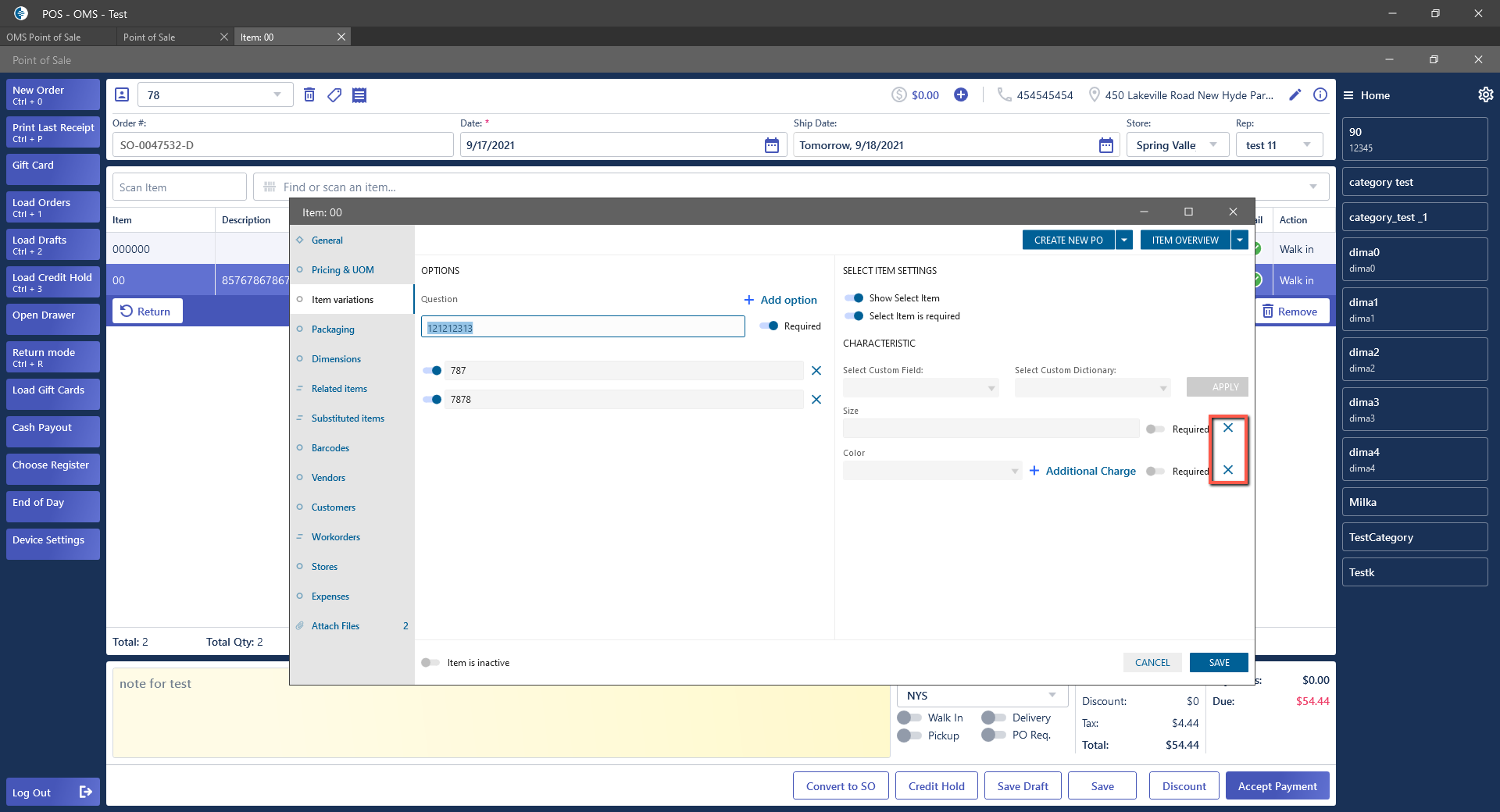Open the settings gear in Home panel

click(x=1485, y=95)
